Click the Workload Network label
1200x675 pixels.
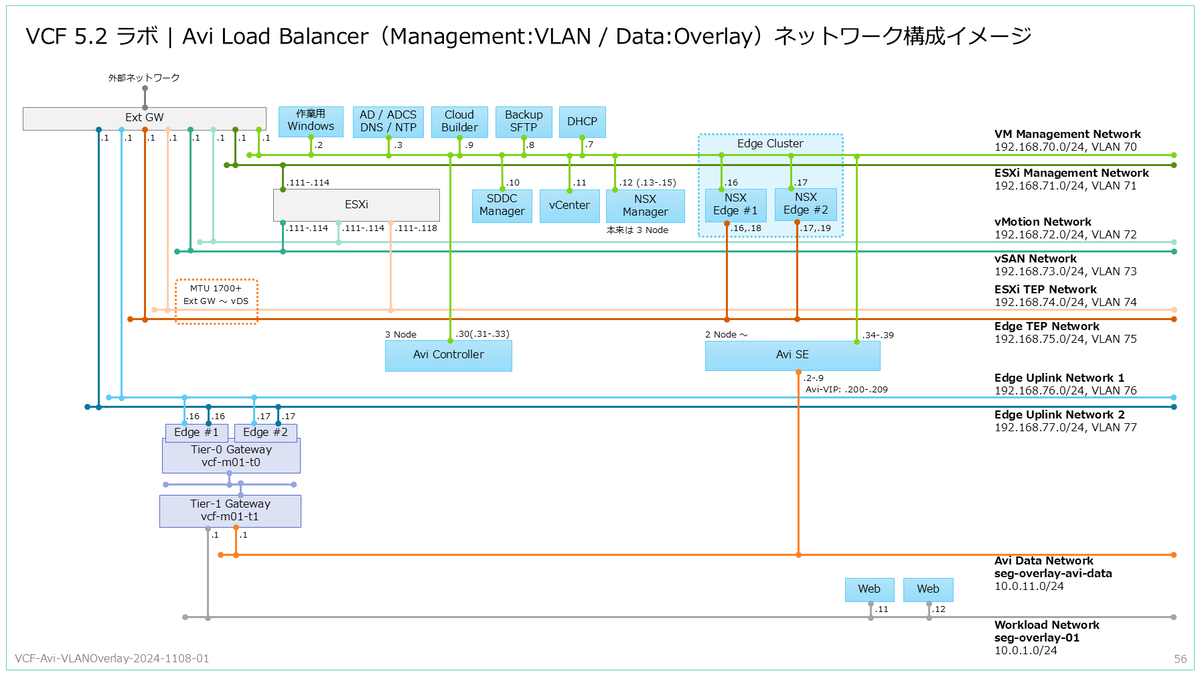[x=1047, y=624]
